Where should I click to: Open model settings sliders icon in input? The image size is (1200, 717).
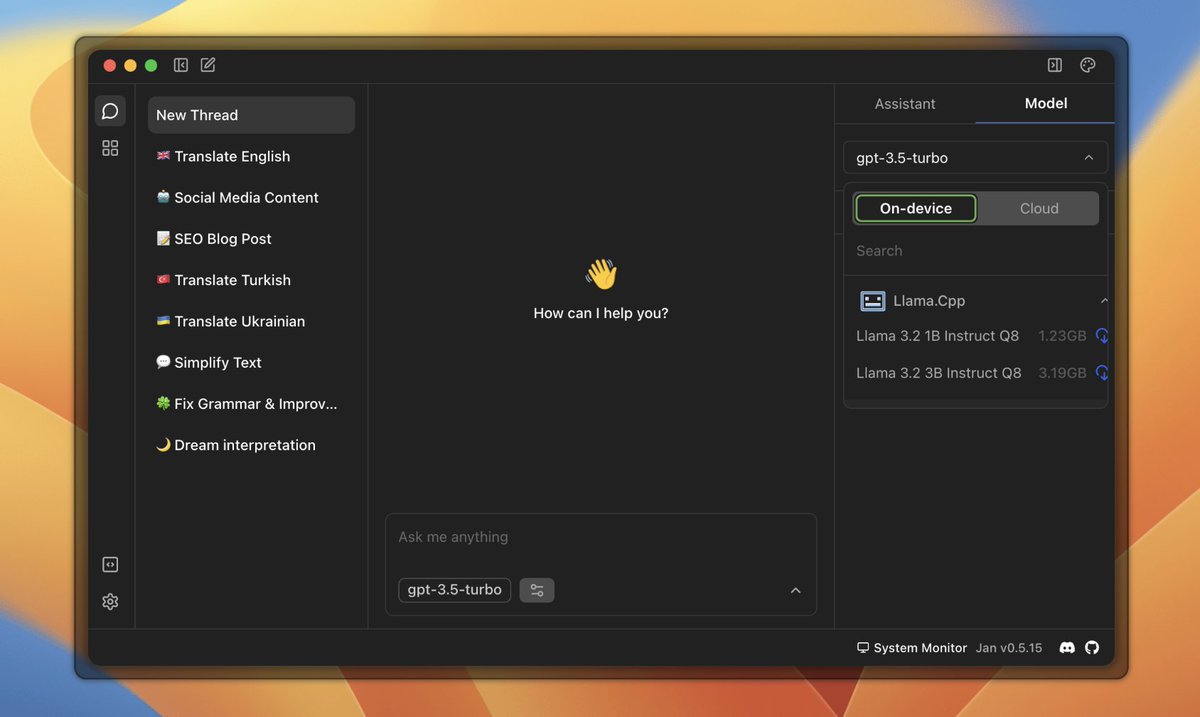[x=537, y=590]
